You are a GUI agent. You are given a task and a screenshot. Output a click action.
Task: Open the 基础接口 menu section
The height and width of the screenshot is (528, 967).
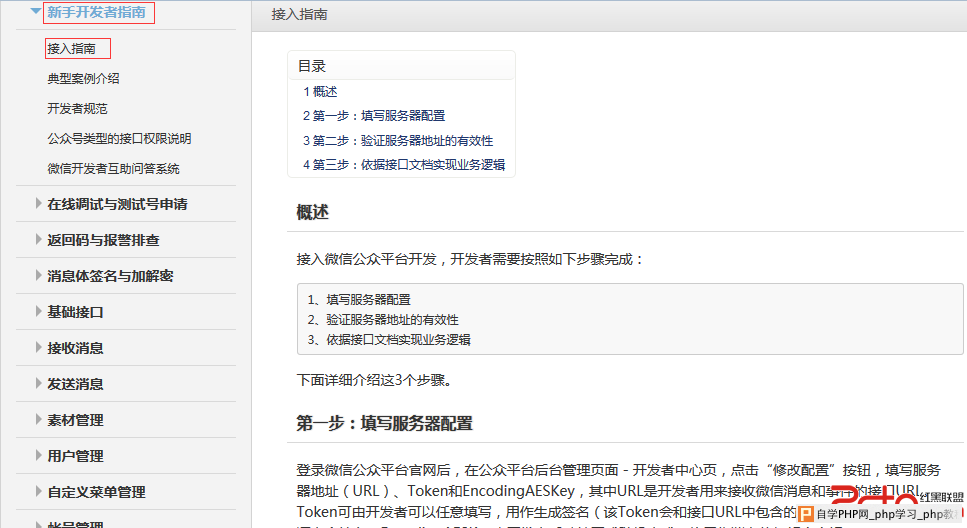75,312
